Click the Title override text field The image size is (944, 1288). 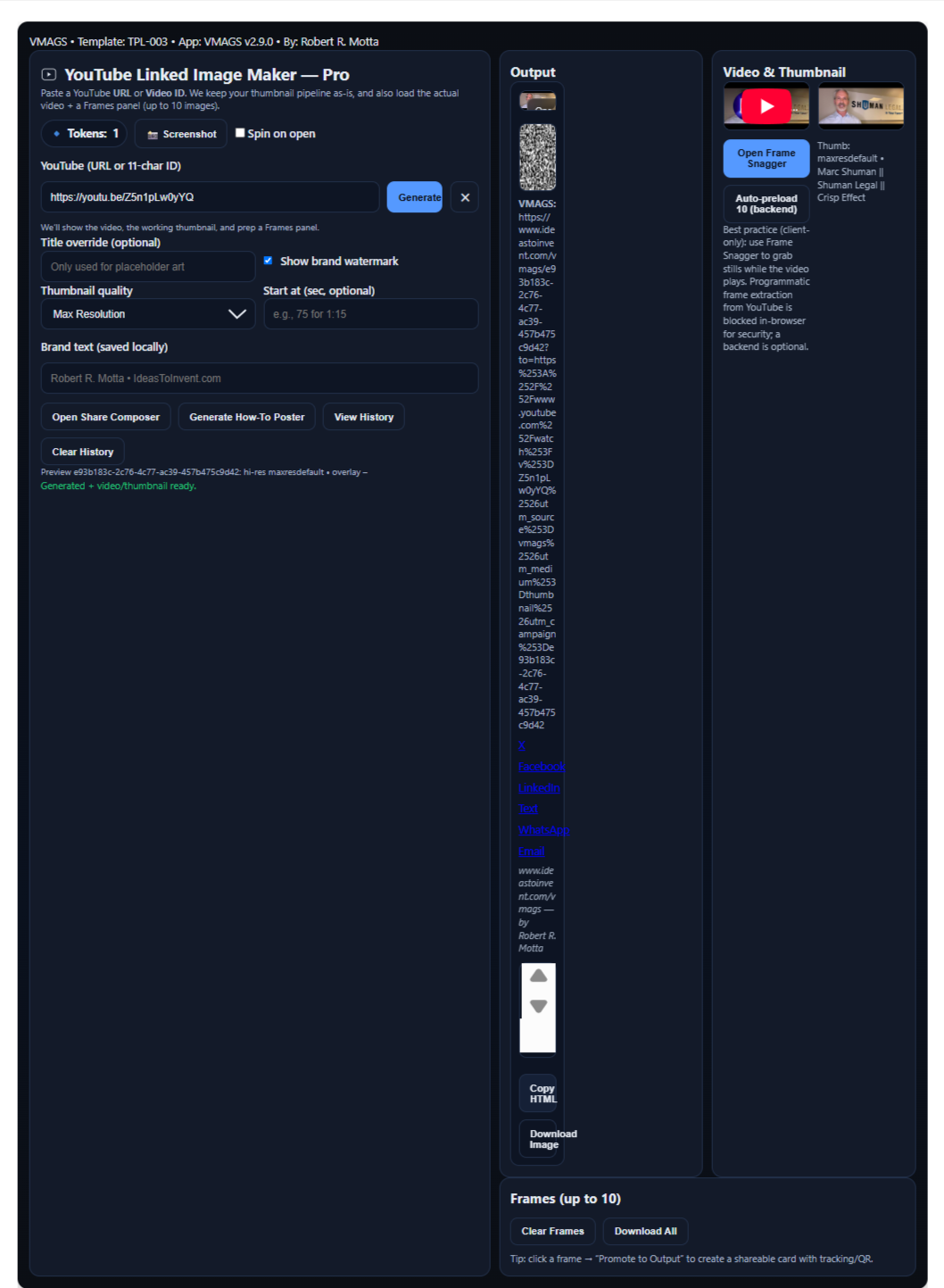tap(148, 267)
